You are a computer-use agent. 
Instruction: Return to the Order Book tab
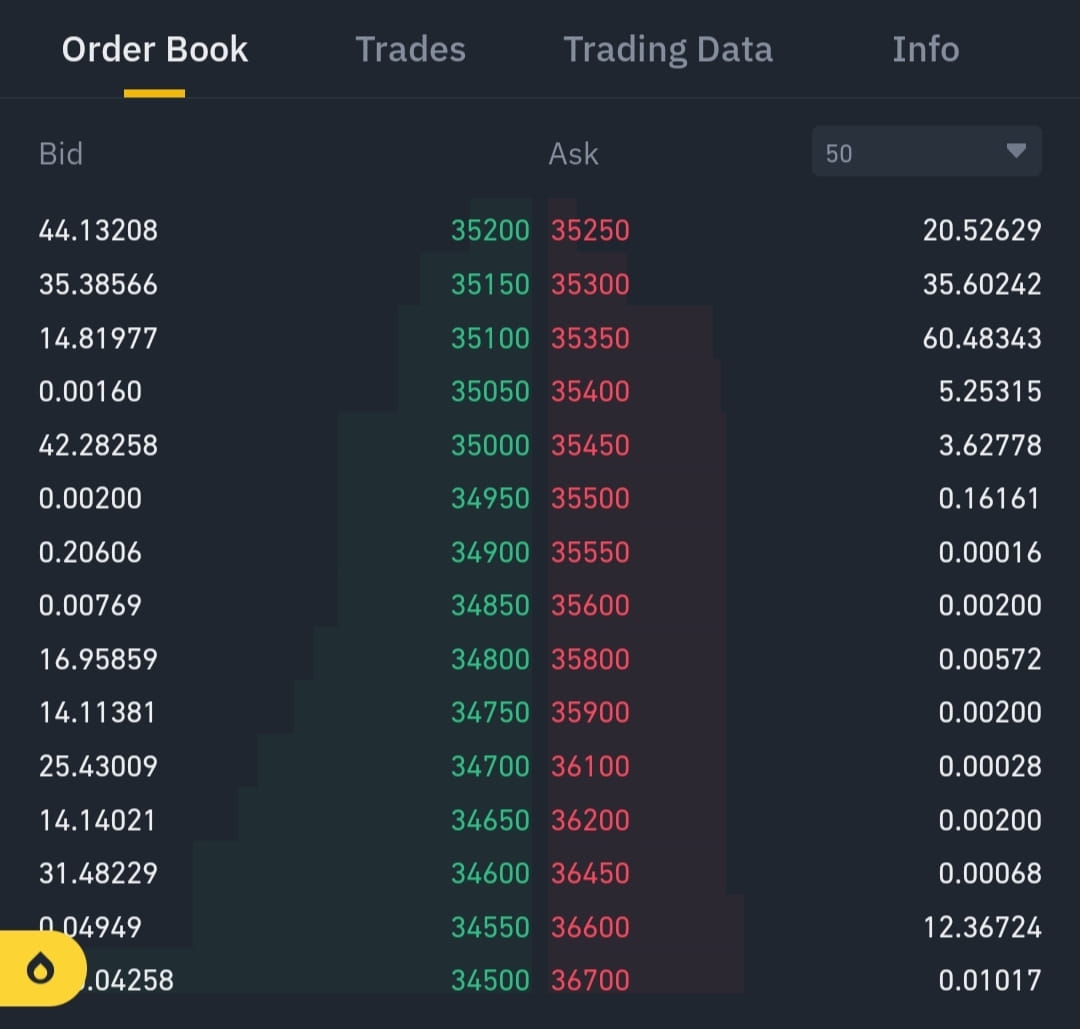(154, 48)
